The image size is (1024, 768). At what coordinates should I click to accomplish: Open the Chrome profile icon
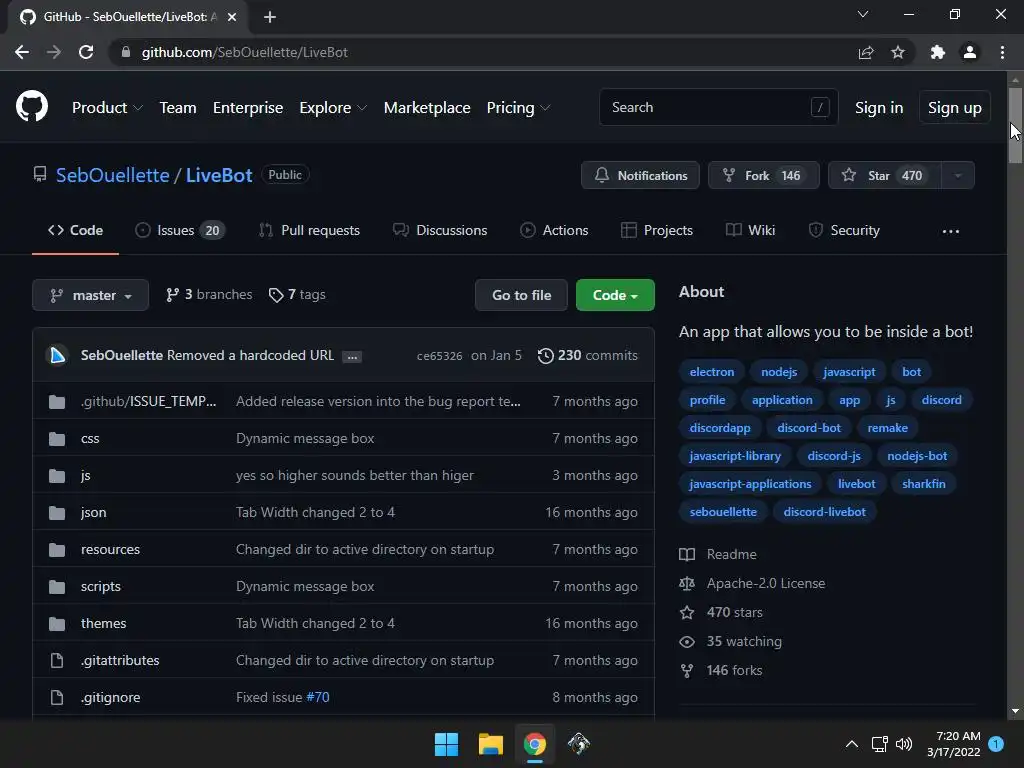point(970,52)
